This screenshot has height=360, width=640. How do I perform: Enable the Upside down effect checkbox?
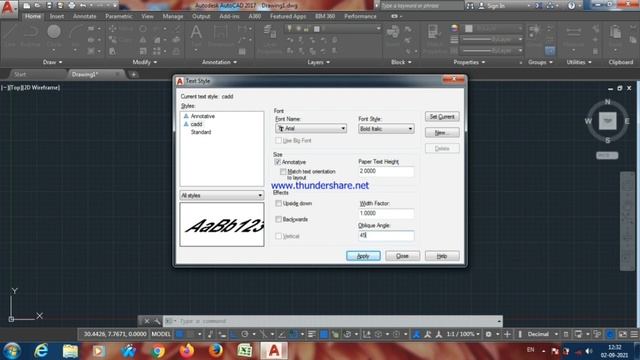278,203
